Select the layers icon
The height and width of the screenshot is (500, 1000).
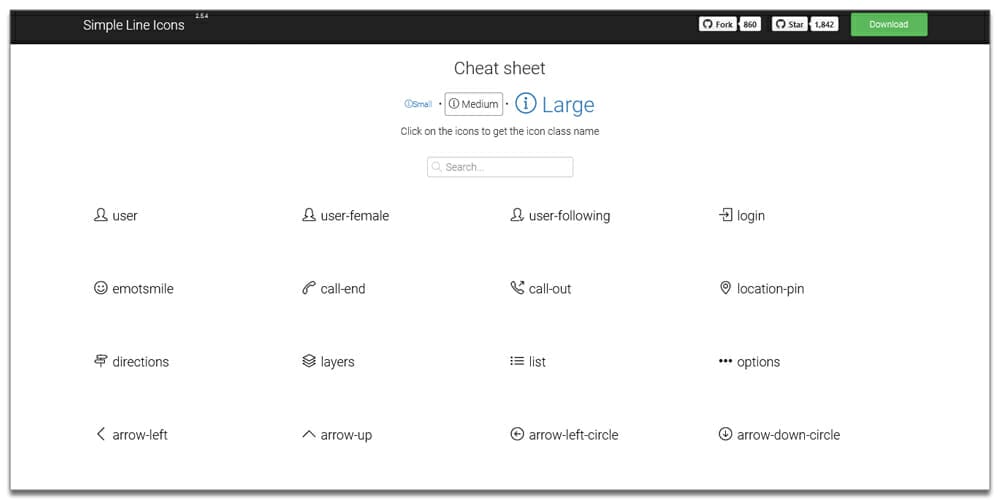pos(309,361)
